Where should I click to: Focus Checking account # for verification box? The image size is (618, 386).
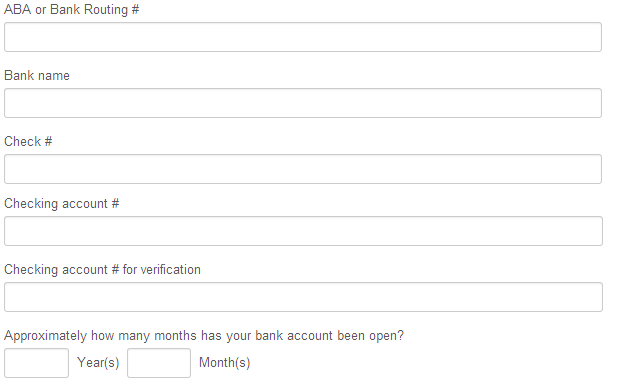(x=303, y=297)
